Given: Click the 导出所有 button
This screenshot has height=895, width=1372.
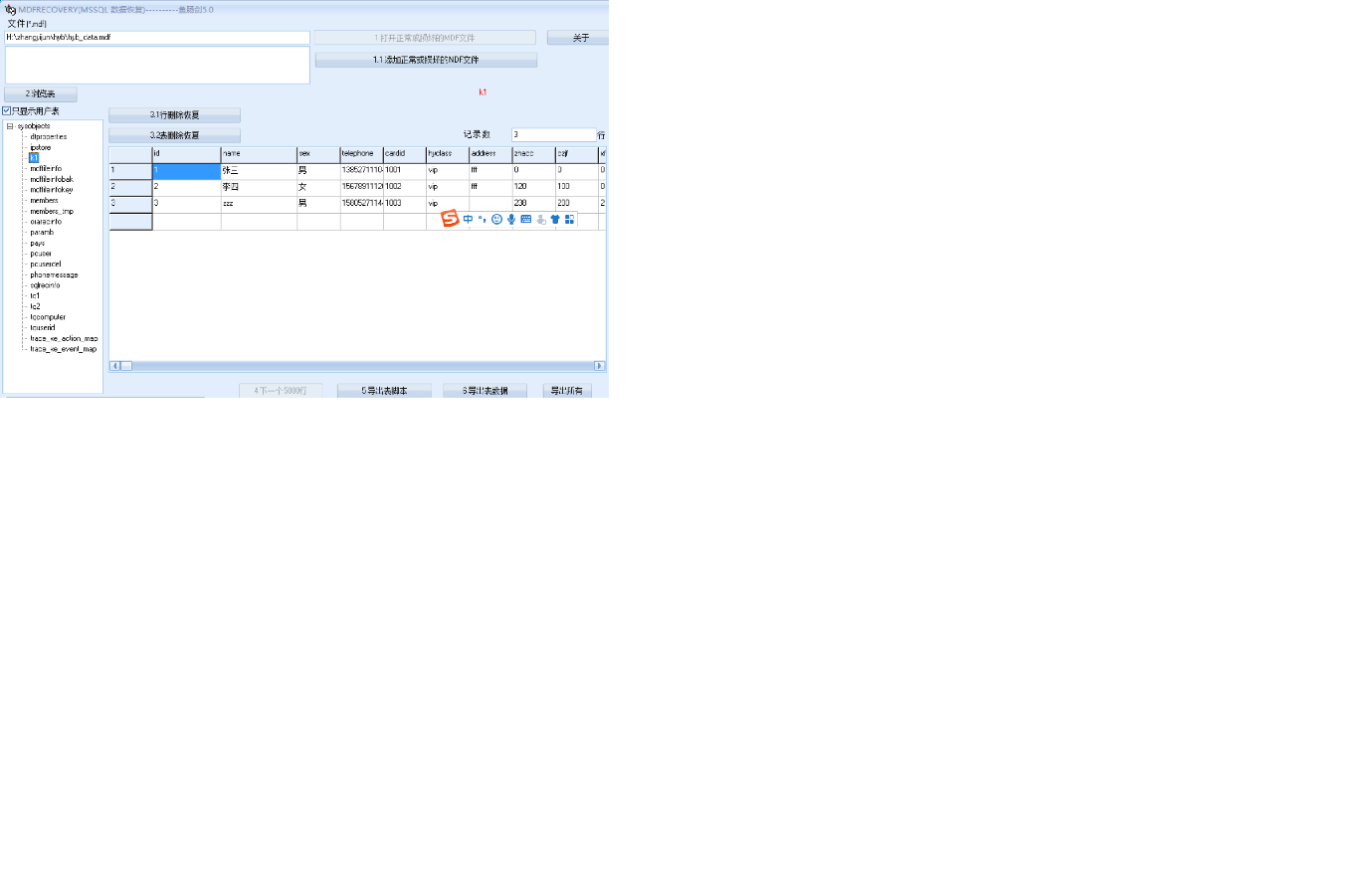Looking at the screenshot, I should [x=567, y=391].
